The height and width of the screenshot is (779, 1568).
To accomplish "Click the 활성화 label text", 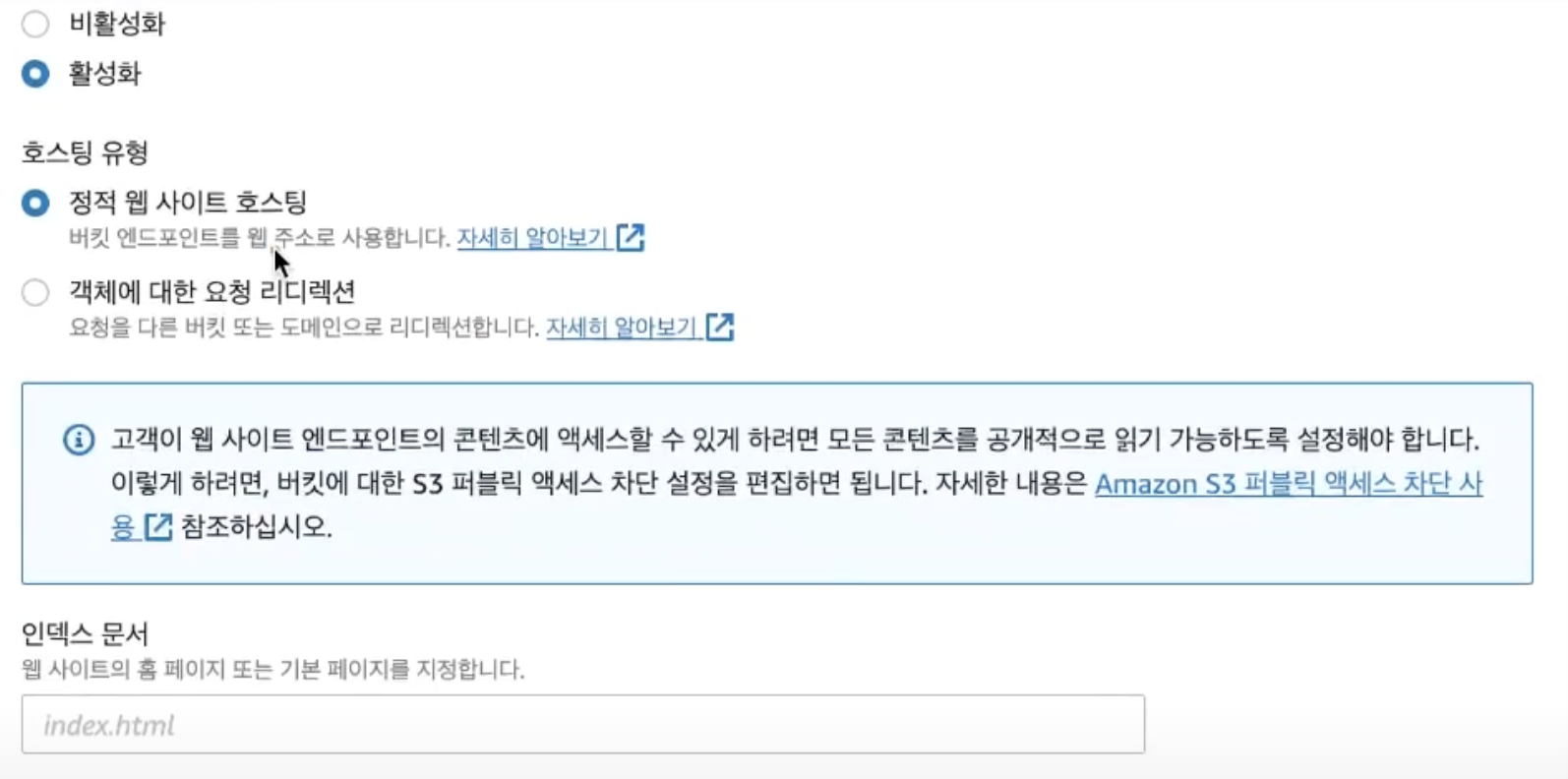I will (104, 74).
